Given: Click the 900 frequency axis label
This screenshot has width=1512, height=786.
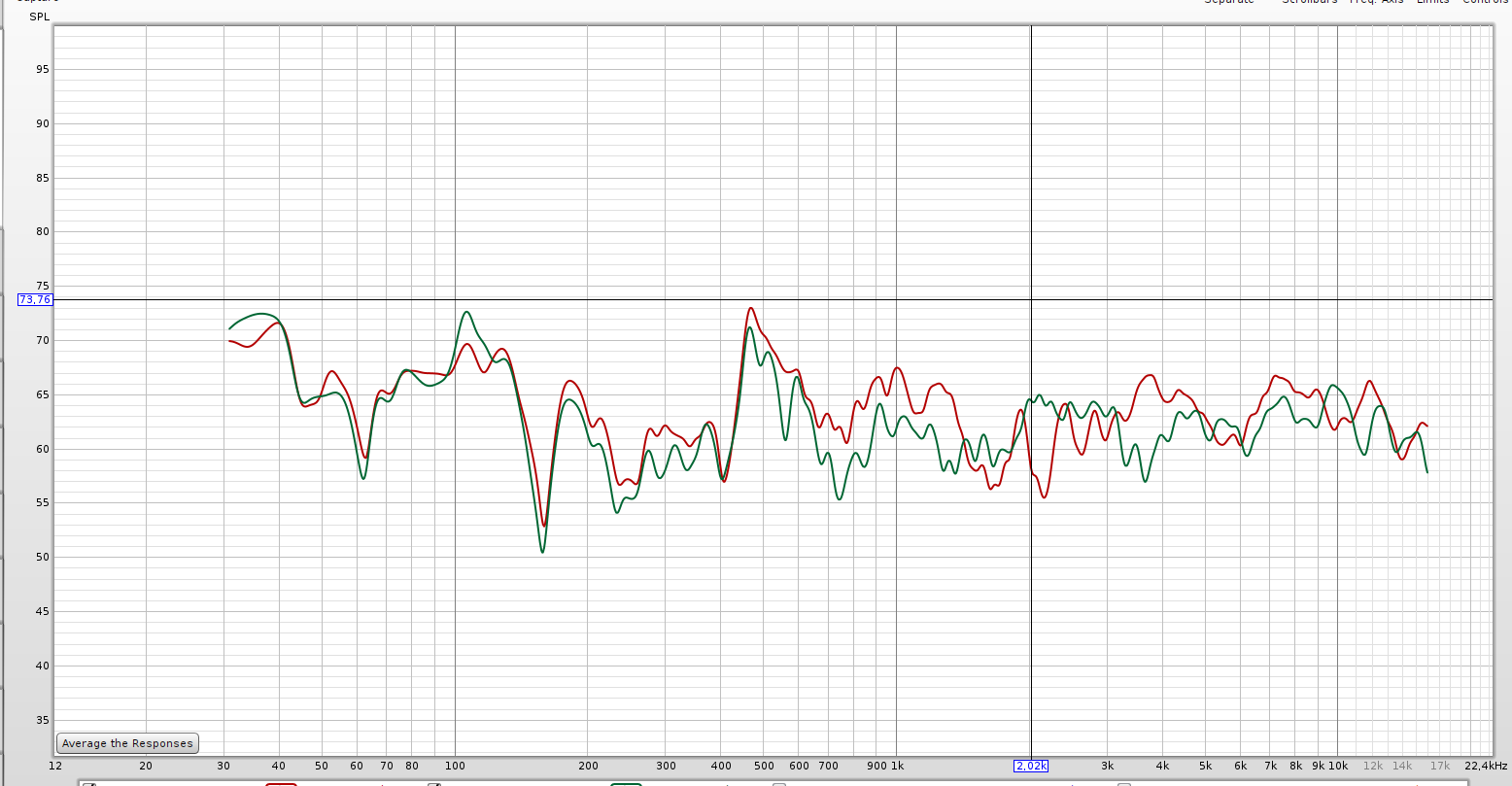Looking at the screenshot, I should pyautogui.click(x=876, y=766).
